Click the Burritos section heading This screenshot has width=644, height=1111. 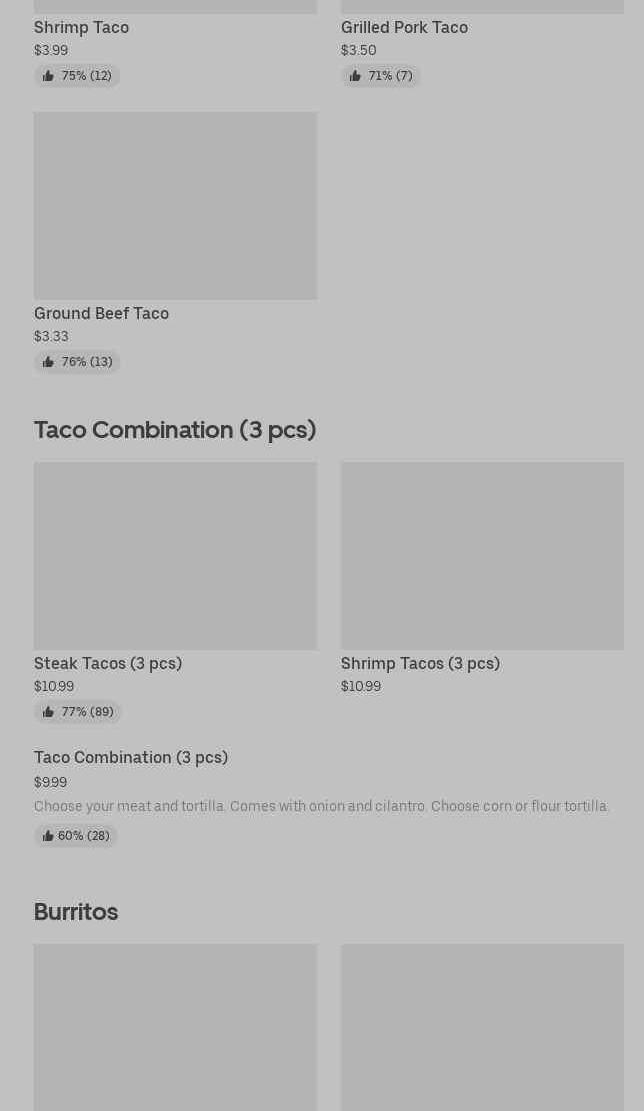click(x=76, y=911)
